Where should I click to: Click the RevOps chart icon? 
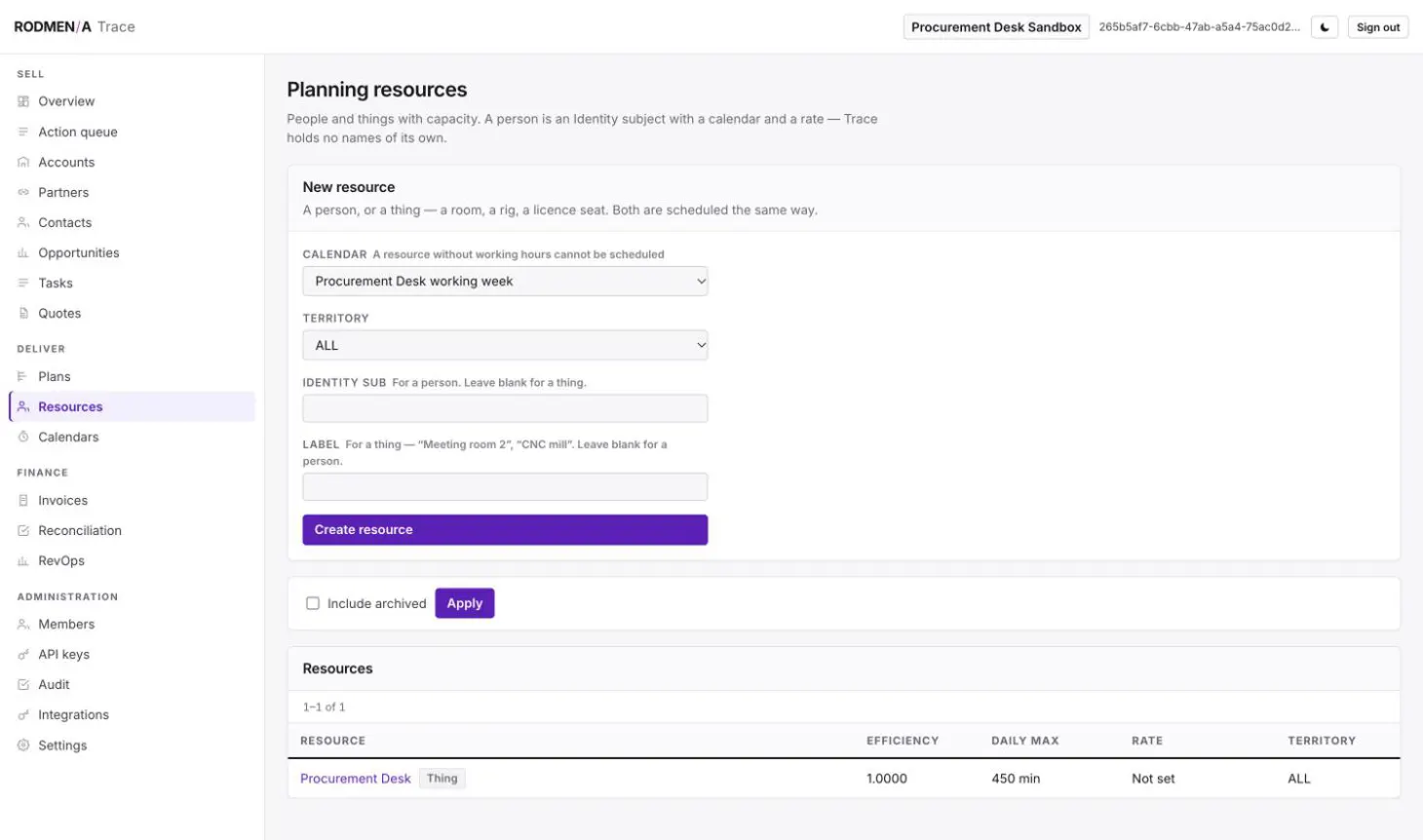pos(23,560)
